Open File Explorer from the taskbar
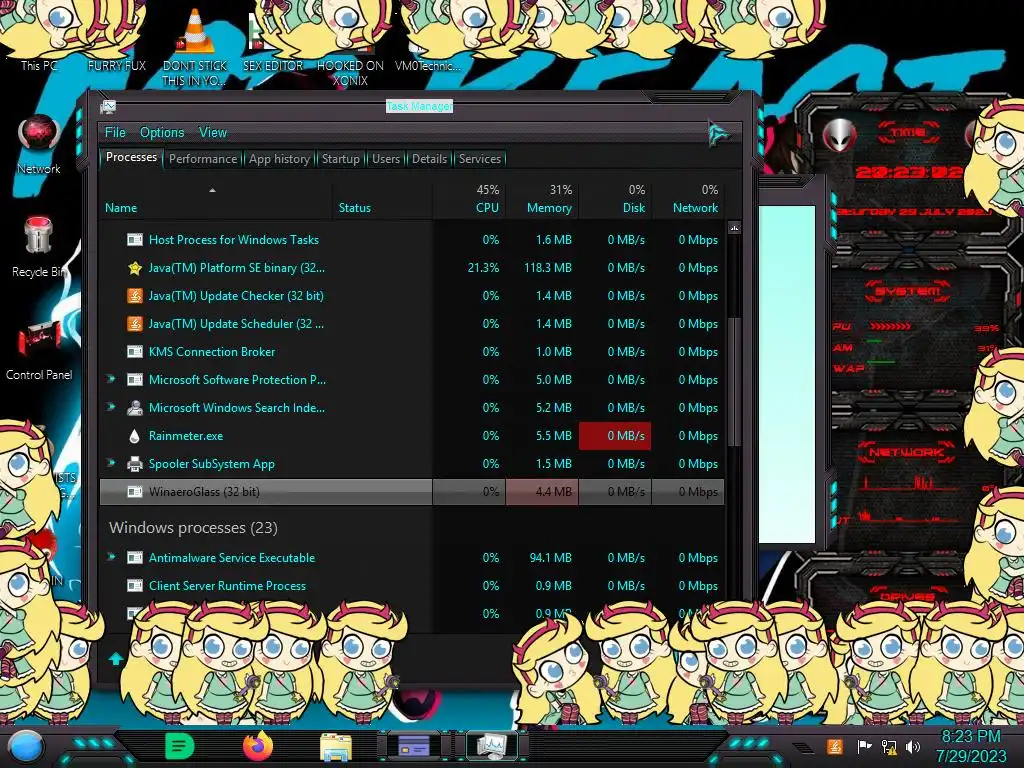This screenshot has height=768, width=1024. click(x=336, y=747)
